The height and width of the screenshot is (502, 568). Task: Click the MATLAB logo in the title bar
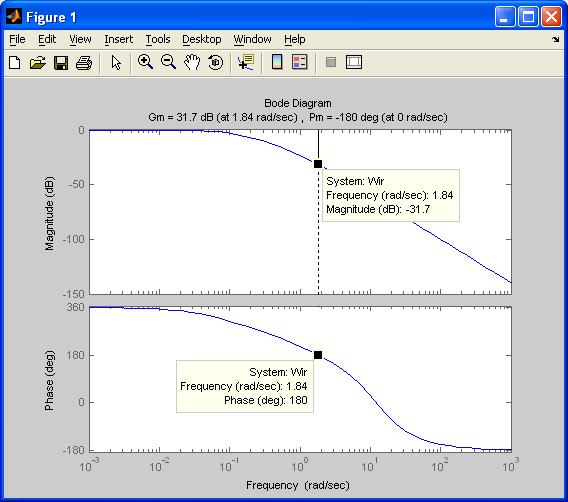point(14,16)
